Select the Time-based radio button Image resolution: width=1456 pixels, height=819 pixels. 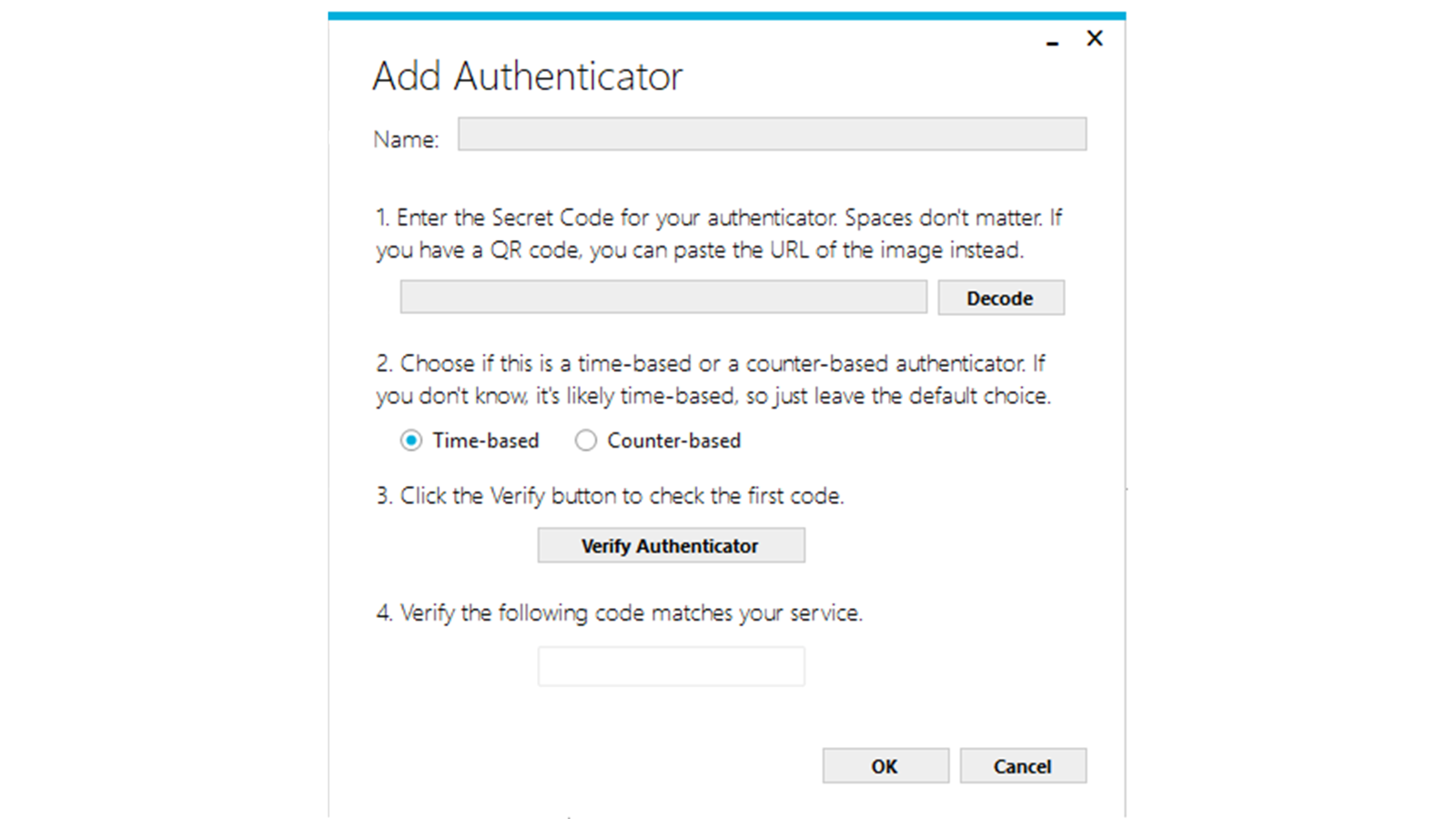(411, 440)
